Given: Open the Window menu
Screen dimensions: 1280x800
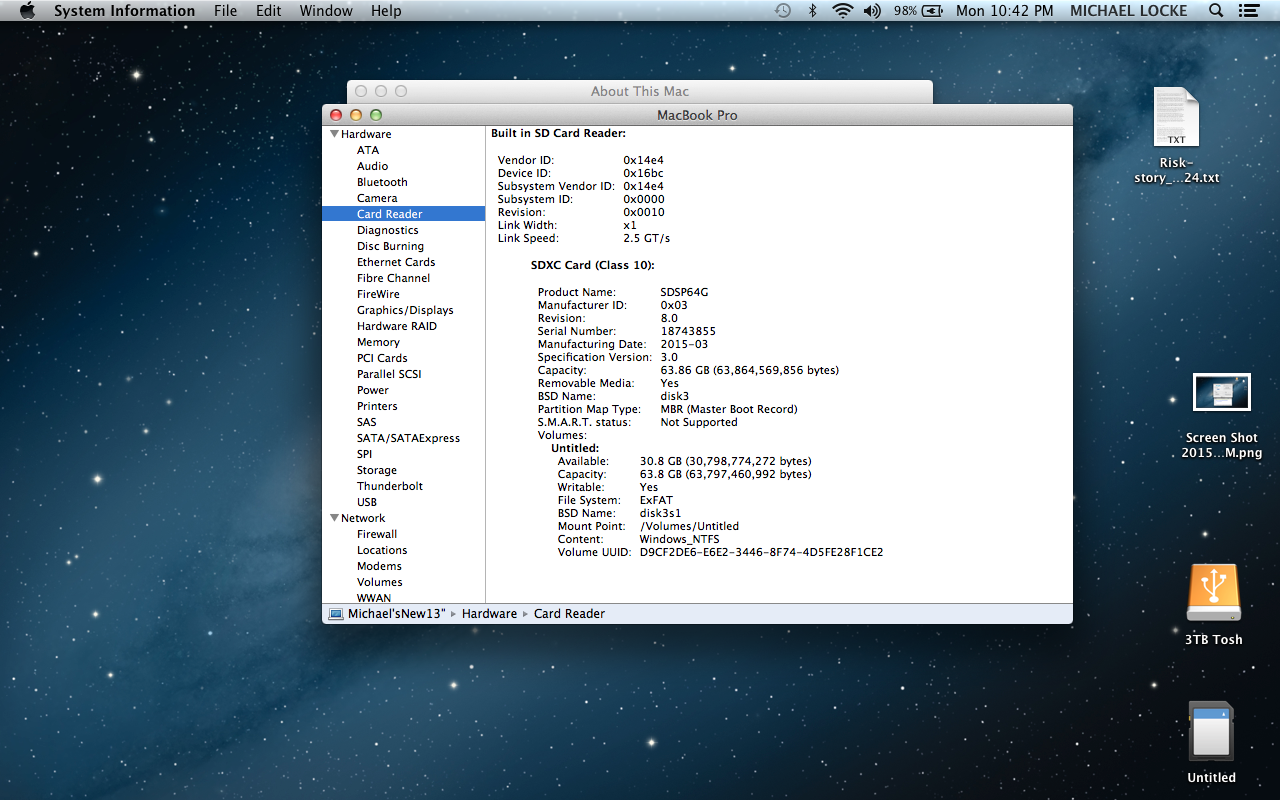Looking at the screenshot, I should (326, 11).
